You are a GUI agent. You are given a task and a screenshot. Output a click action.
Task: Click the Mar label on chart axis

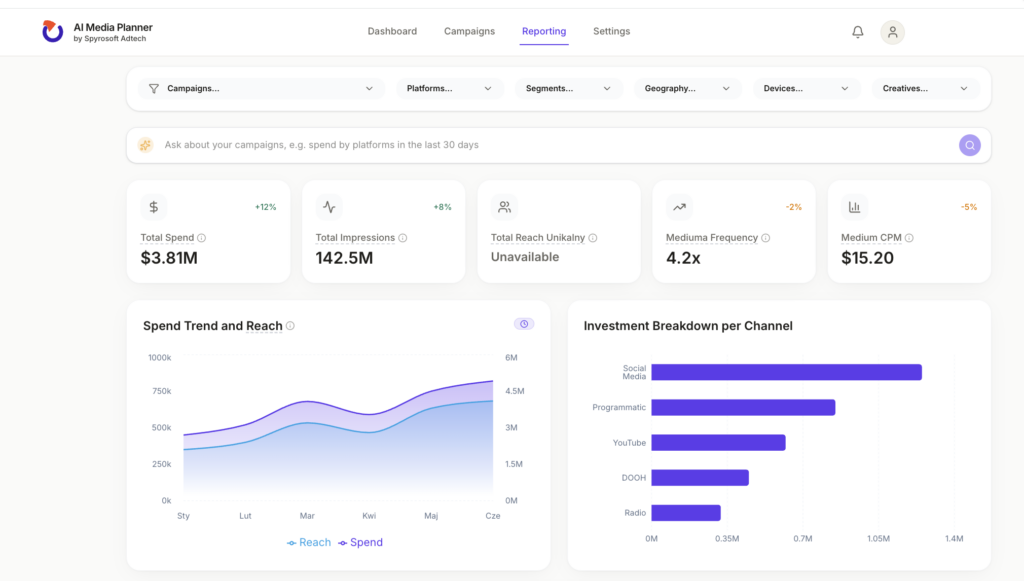tap(307, 516)
